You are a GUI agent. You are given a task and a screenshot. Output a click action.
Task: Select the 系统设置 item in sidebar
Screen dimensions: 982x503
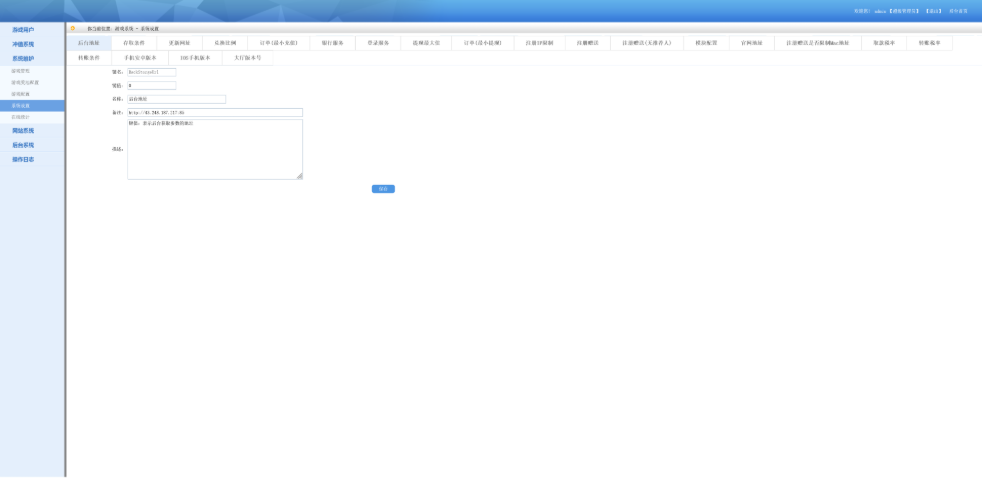21,105
